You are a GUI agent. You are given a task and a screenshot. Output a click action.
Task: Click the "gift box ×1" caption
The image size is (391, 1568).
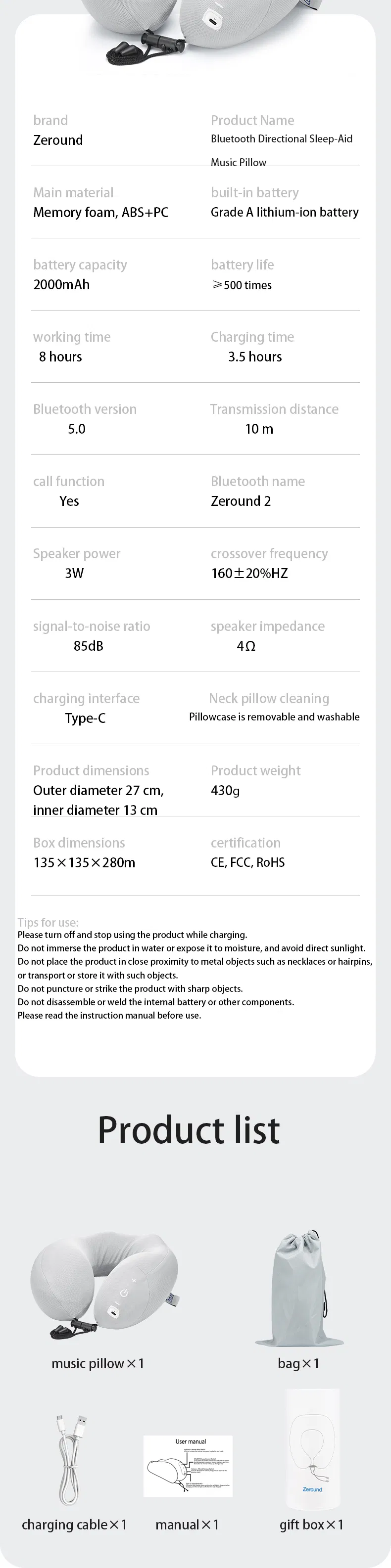(x=311, y=1525)
